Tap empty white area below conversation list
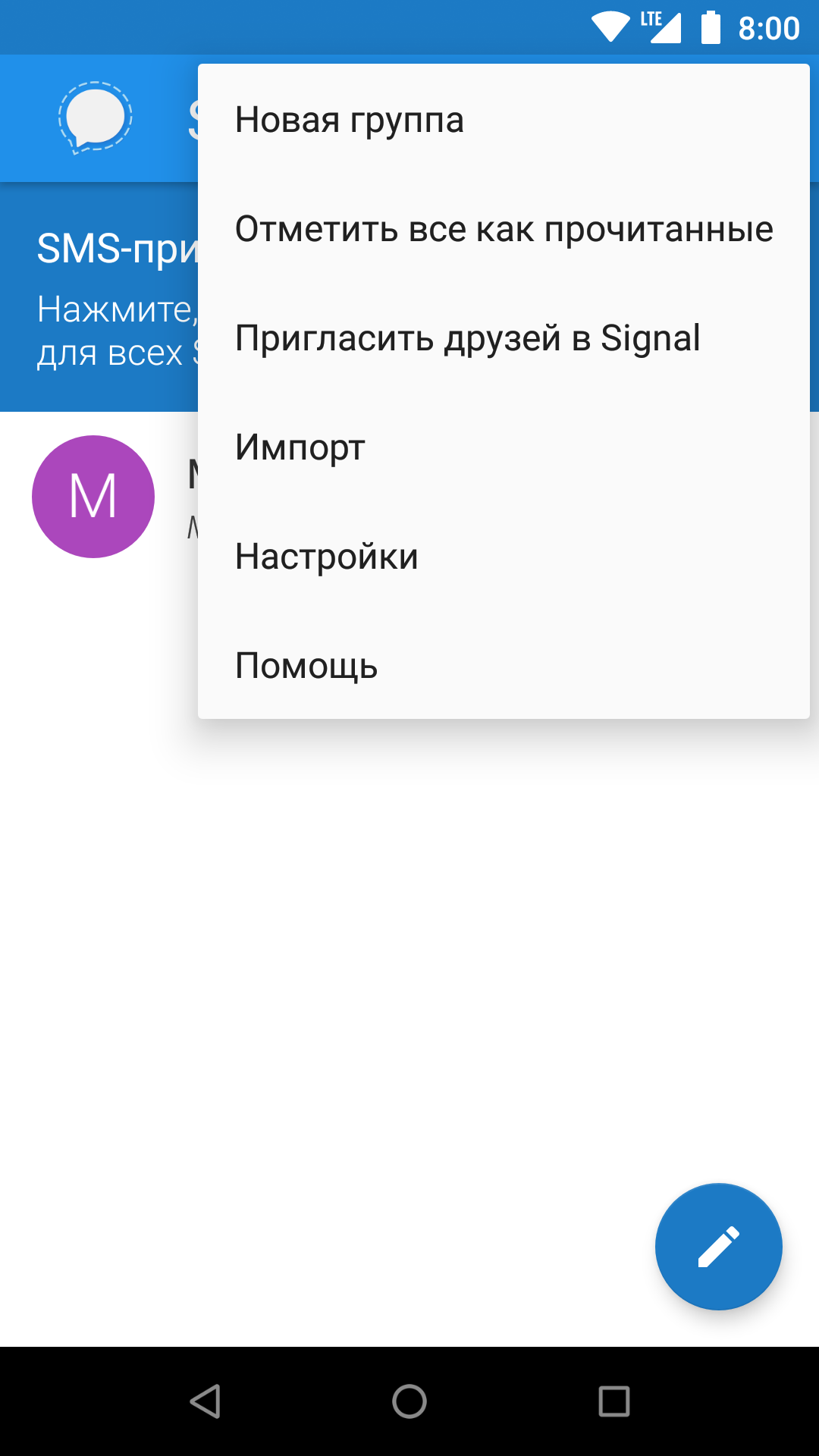 pos(409,986)
